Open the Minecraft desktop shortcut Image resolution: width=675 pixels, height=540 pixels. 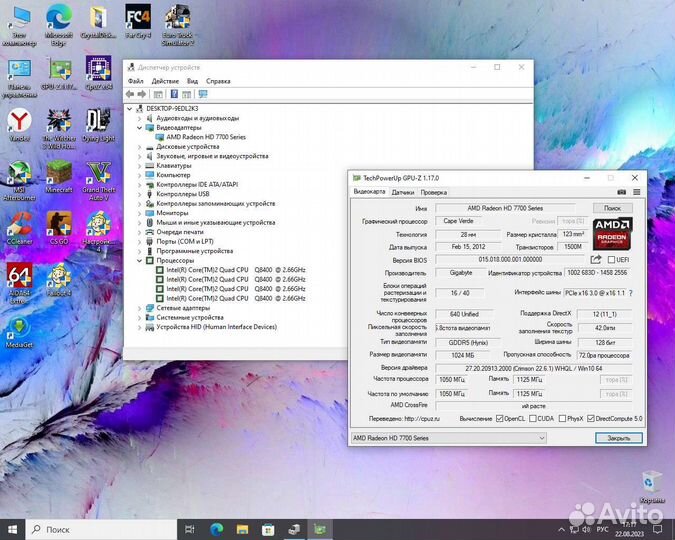[59, 177]
